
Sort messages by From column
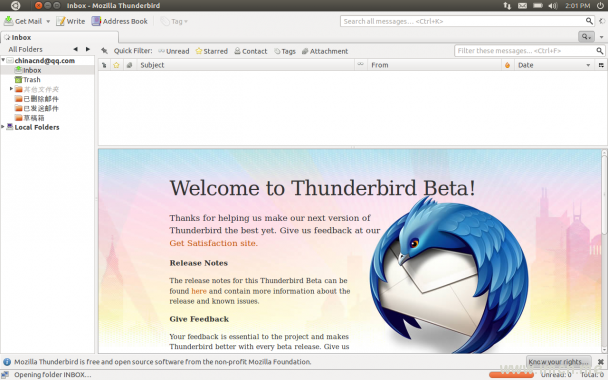tap(434, 65)
